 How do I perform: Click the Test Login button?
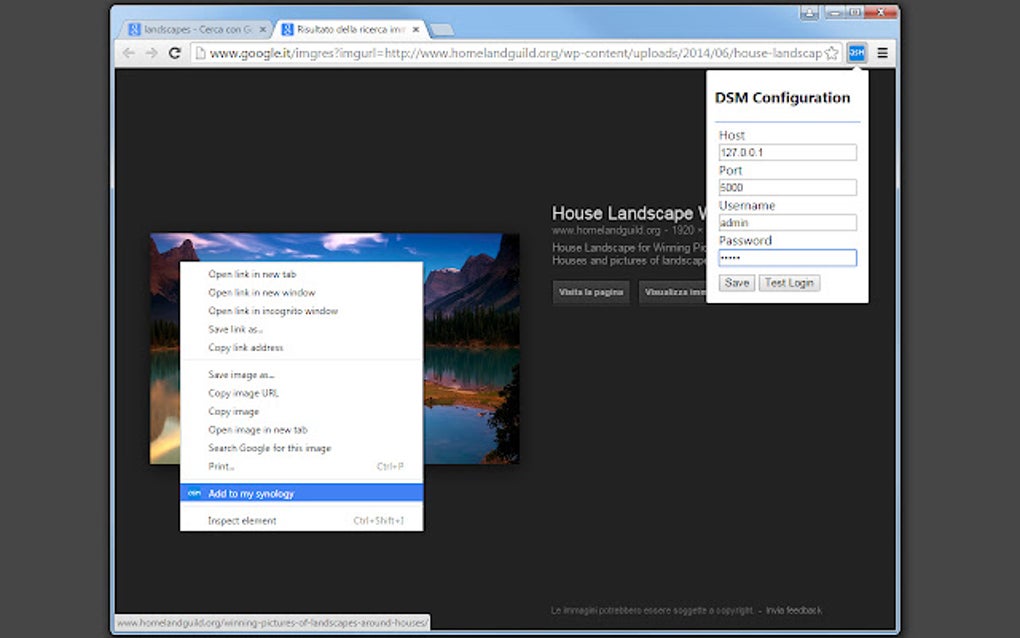[789, 283]
